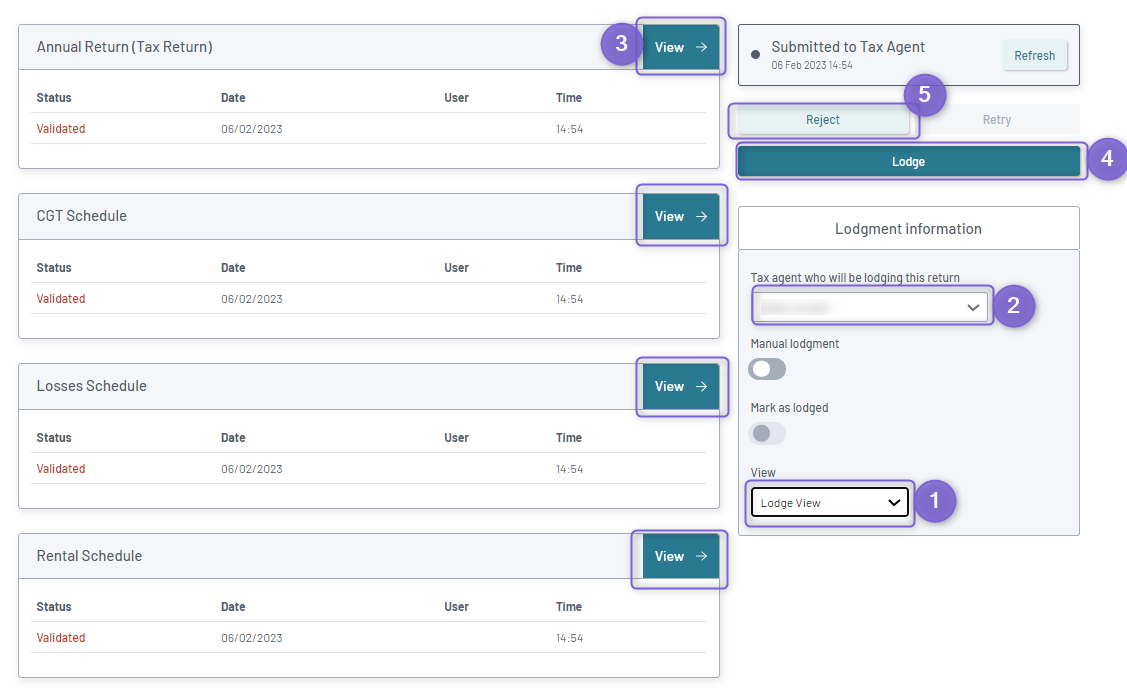
Task: Select the Lodgment information panel header
Action: click(x=908, y=228)
